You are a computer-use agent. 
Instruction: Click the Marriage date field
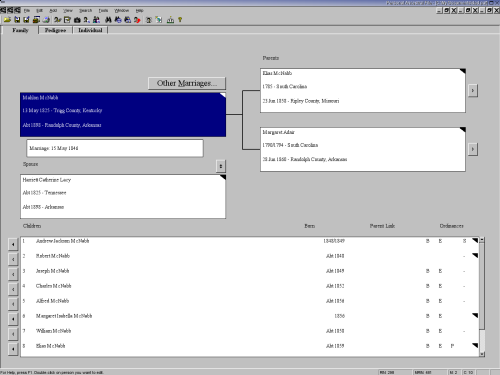pyautogui.click(x=115, y=148)
